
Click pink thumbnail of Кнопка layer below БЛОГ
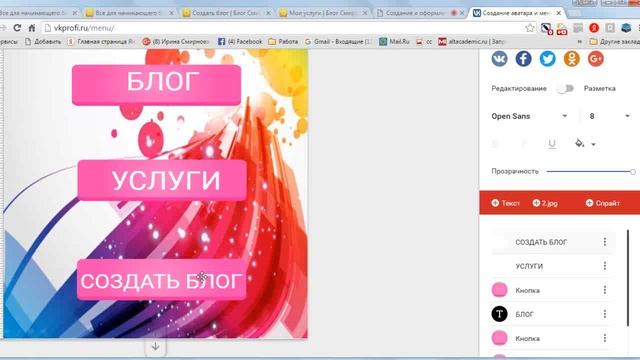(499, 338)
